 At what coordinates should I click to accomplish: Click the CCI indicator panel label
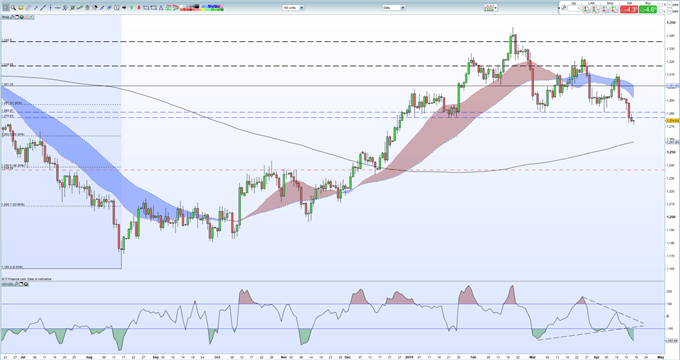(x=7, y=284)
